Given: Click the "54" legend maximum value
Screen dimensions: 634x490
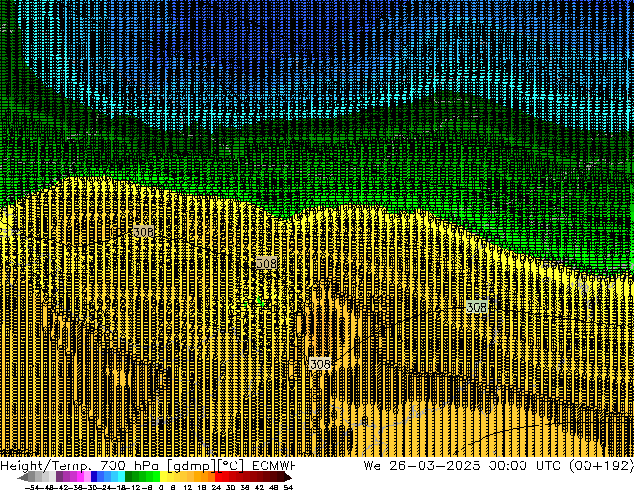Looking at the screenshot, I should pos(288,487).
